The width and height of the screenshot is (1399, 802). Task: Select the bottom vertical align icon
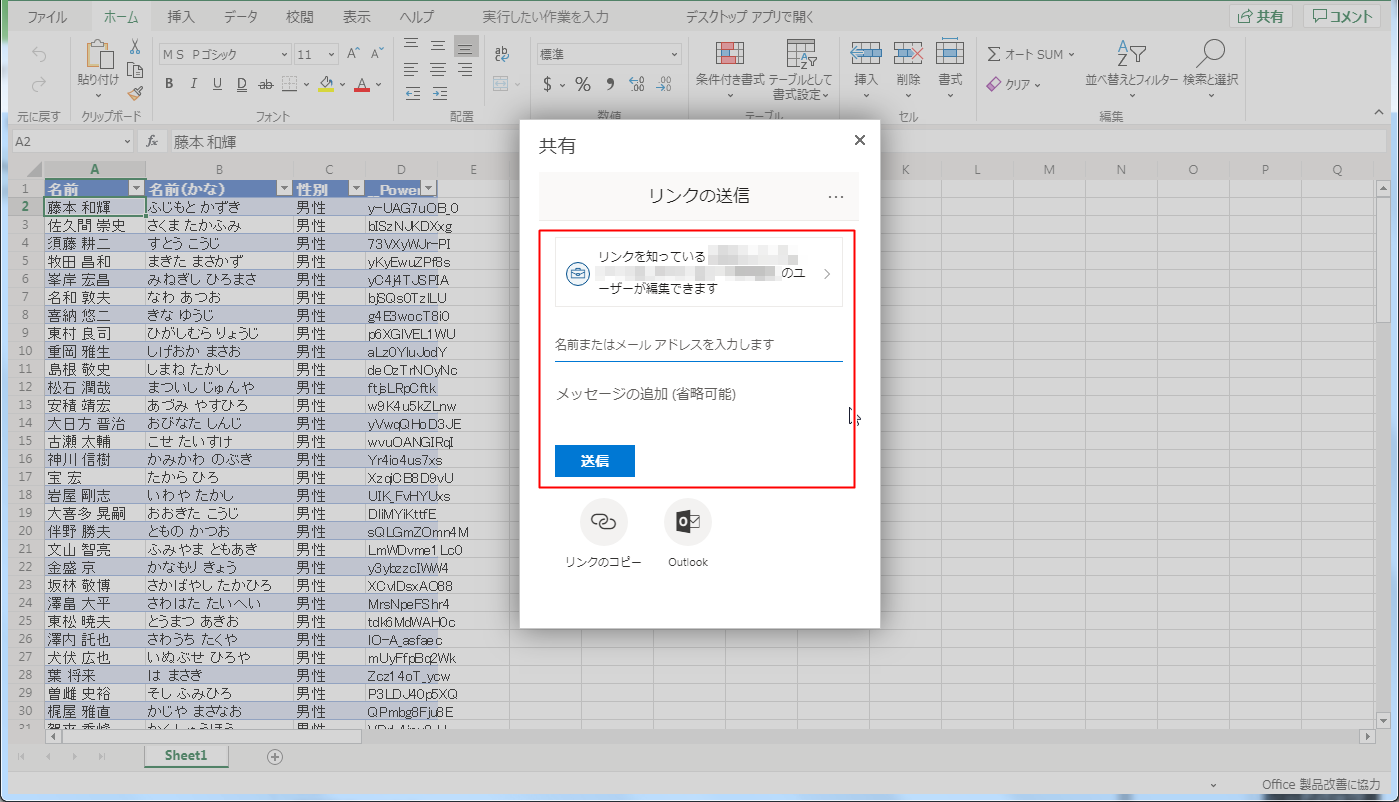tap(465, 46)
